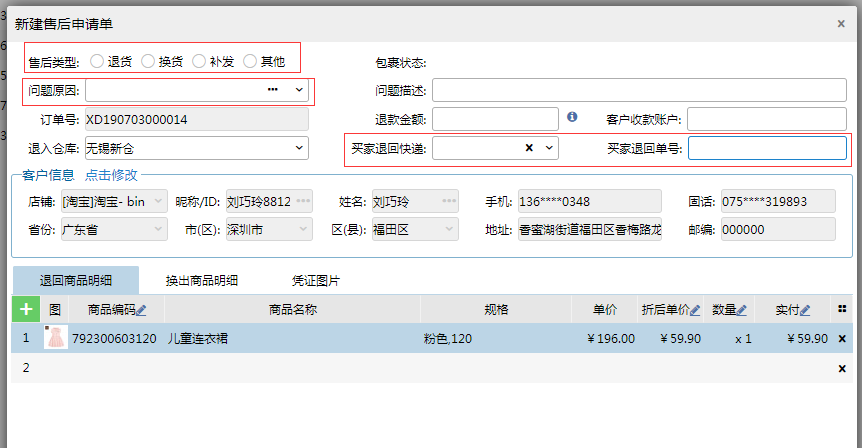Click the edit pencil beside 实付

805,310
